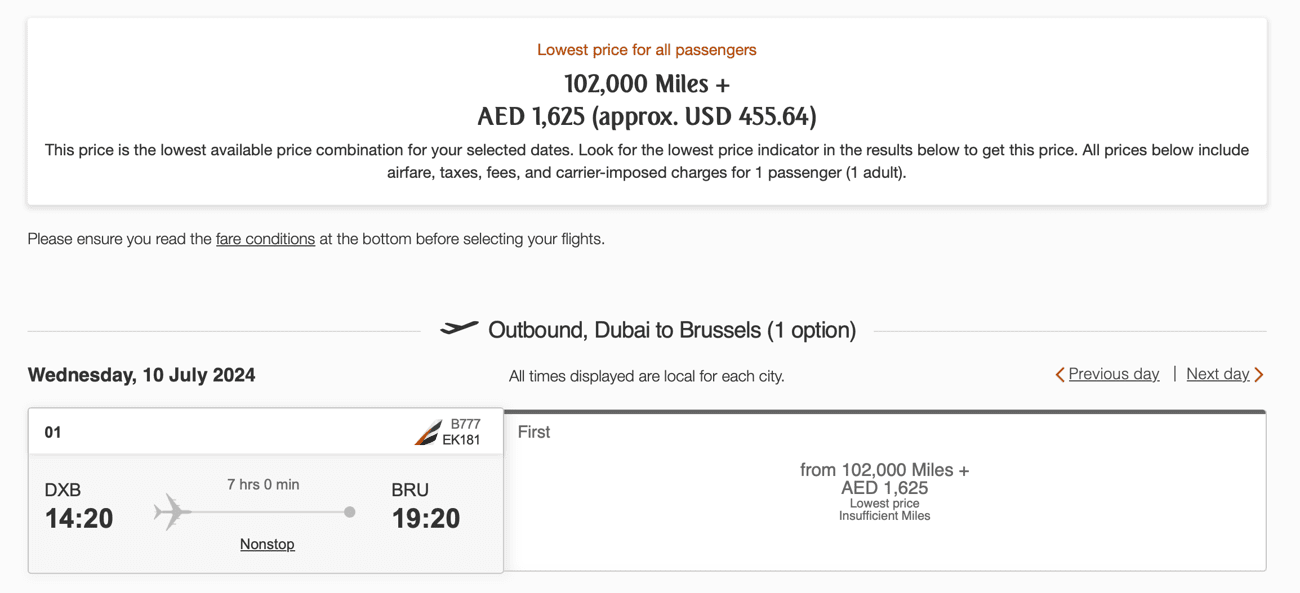Click the right chevron after Next day
Screen dimensions: 1300x593
tap(1259, 374)
